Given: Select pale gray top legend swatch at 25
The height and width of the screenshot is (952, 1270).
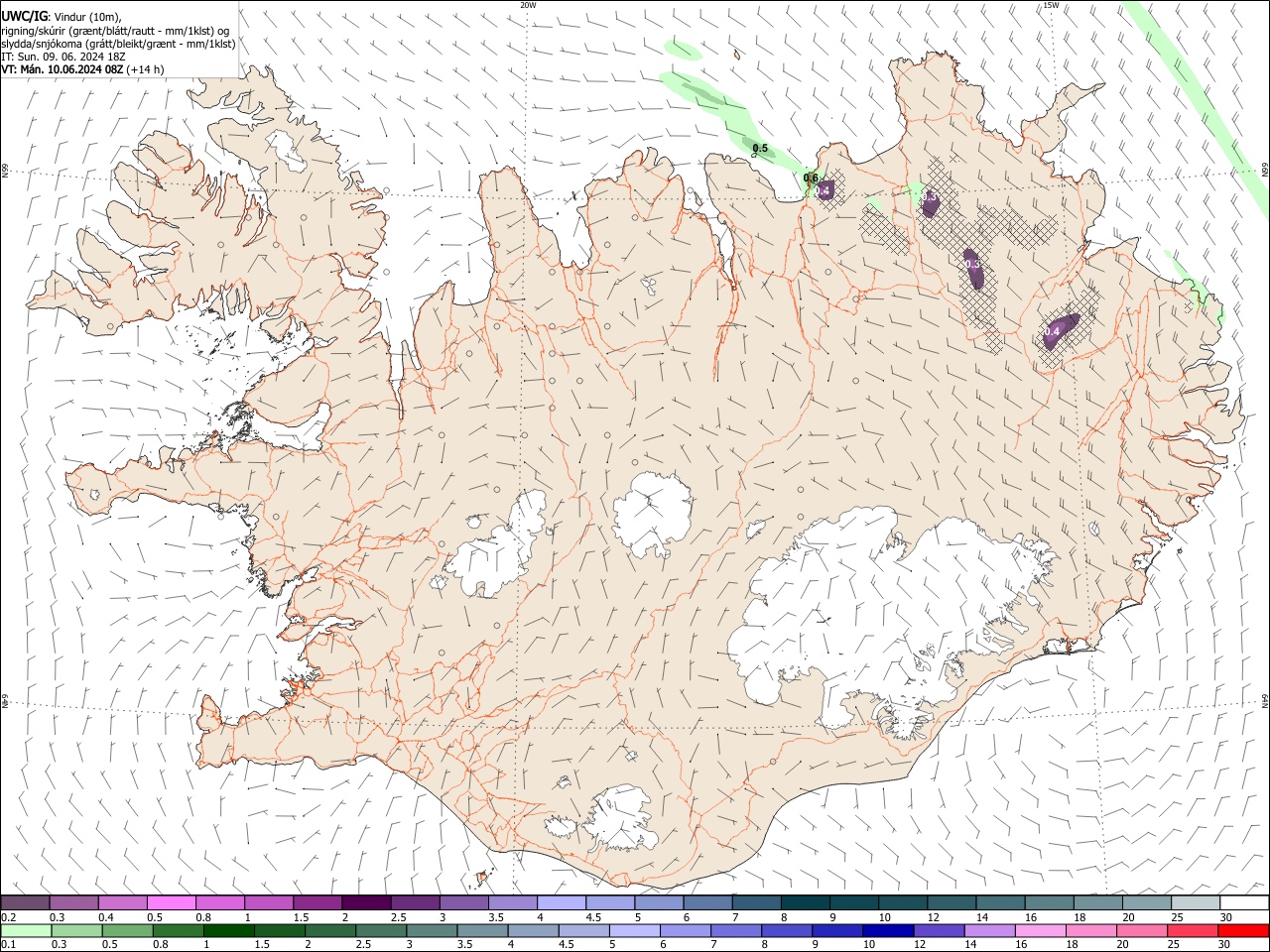Looking at the screenshot, I should (1194, 903).
